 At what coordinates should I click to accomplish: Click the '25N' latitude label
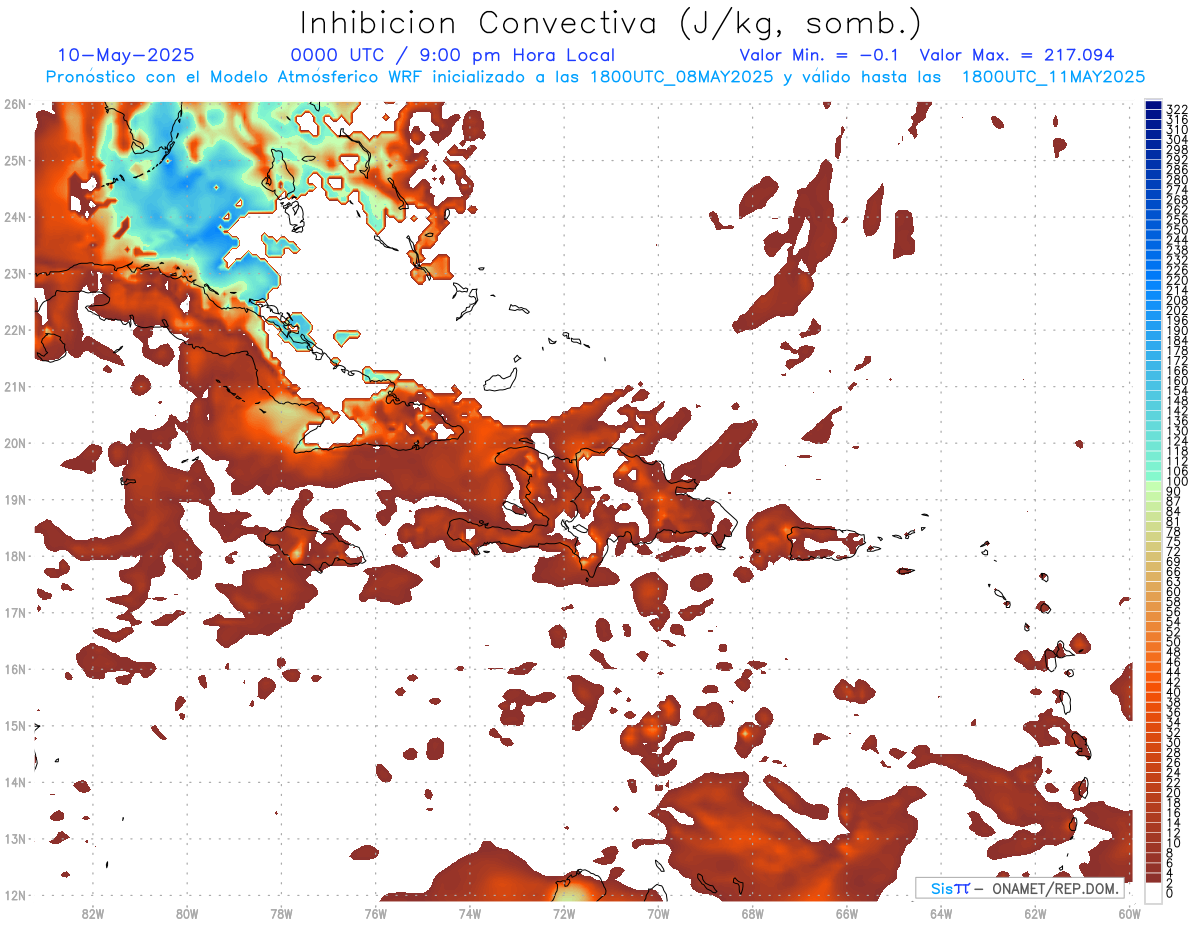point(14,160)
